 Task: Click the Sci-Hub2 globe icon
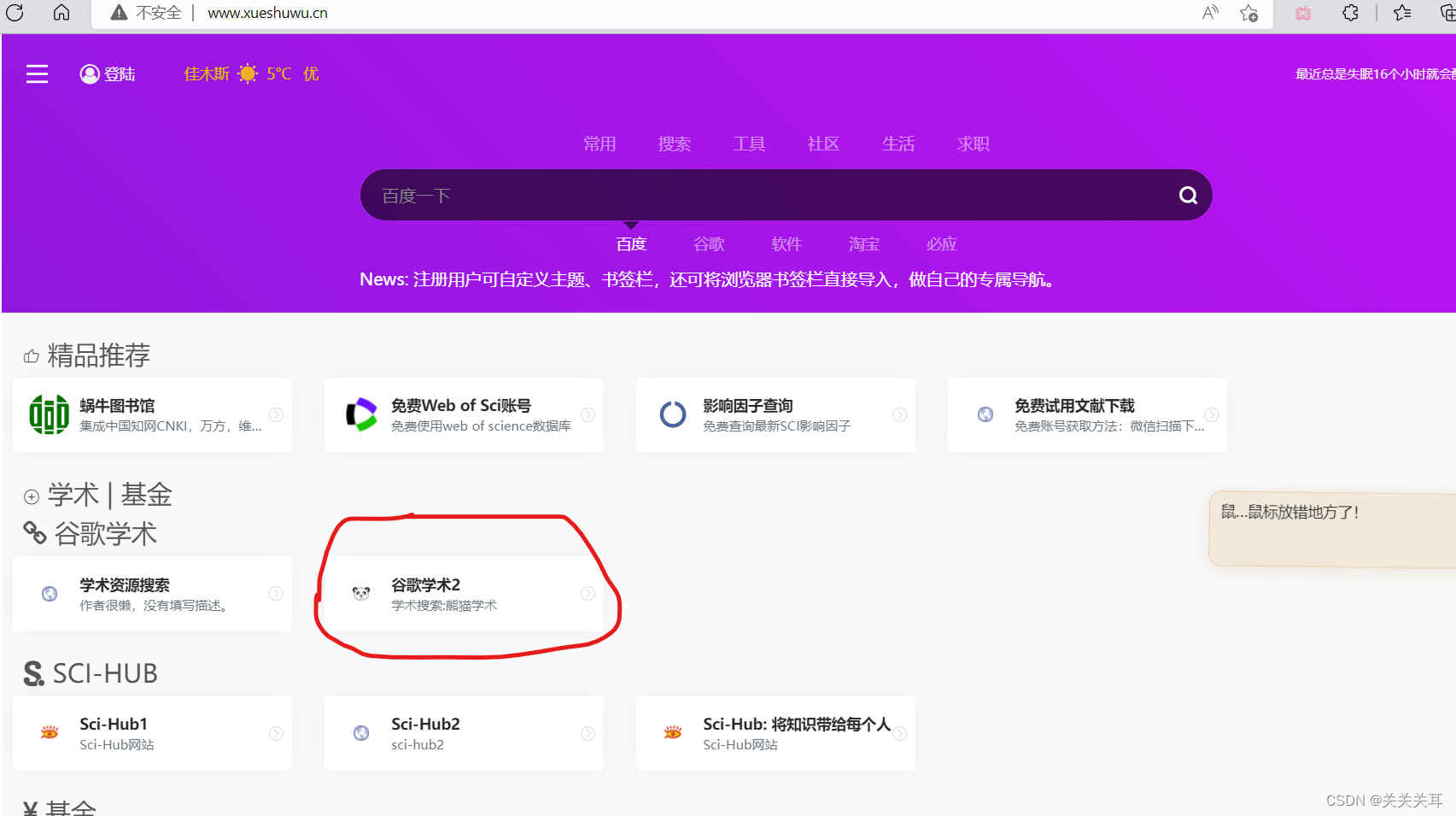361,733
